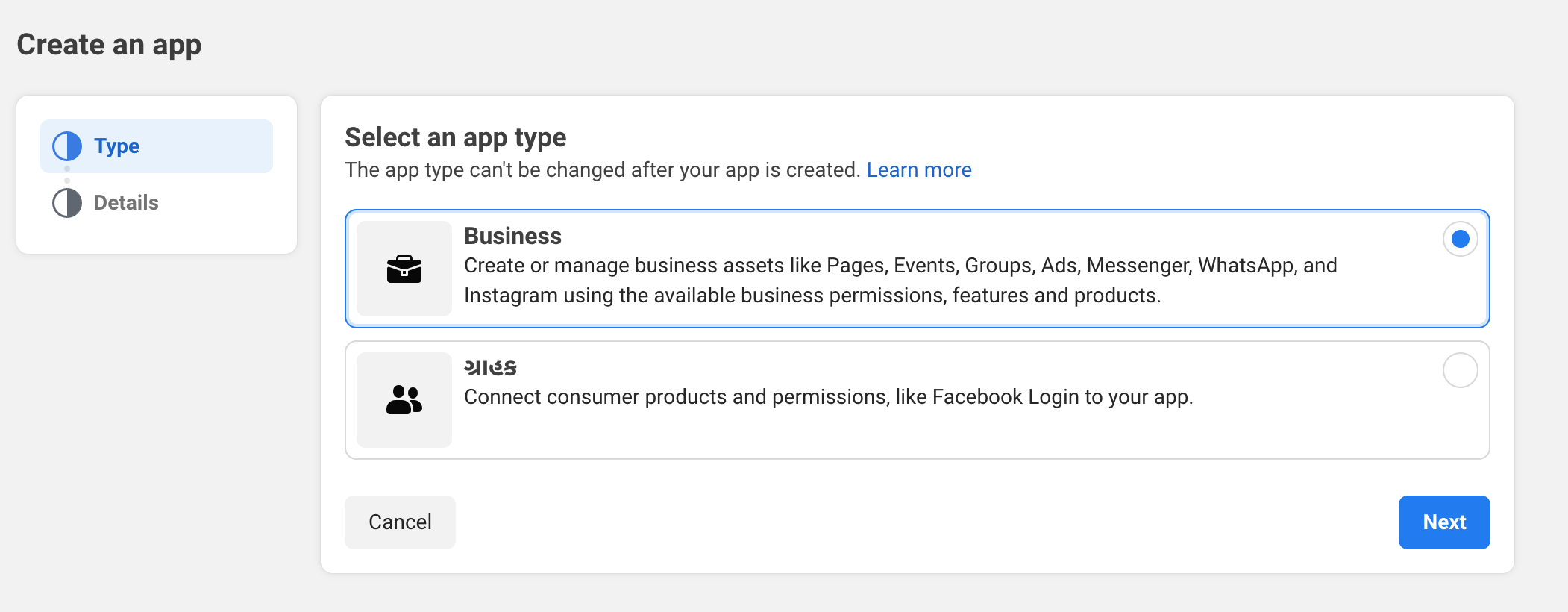Click the ગ્રાહક option title
The image size is (1568, 612).
490,368
